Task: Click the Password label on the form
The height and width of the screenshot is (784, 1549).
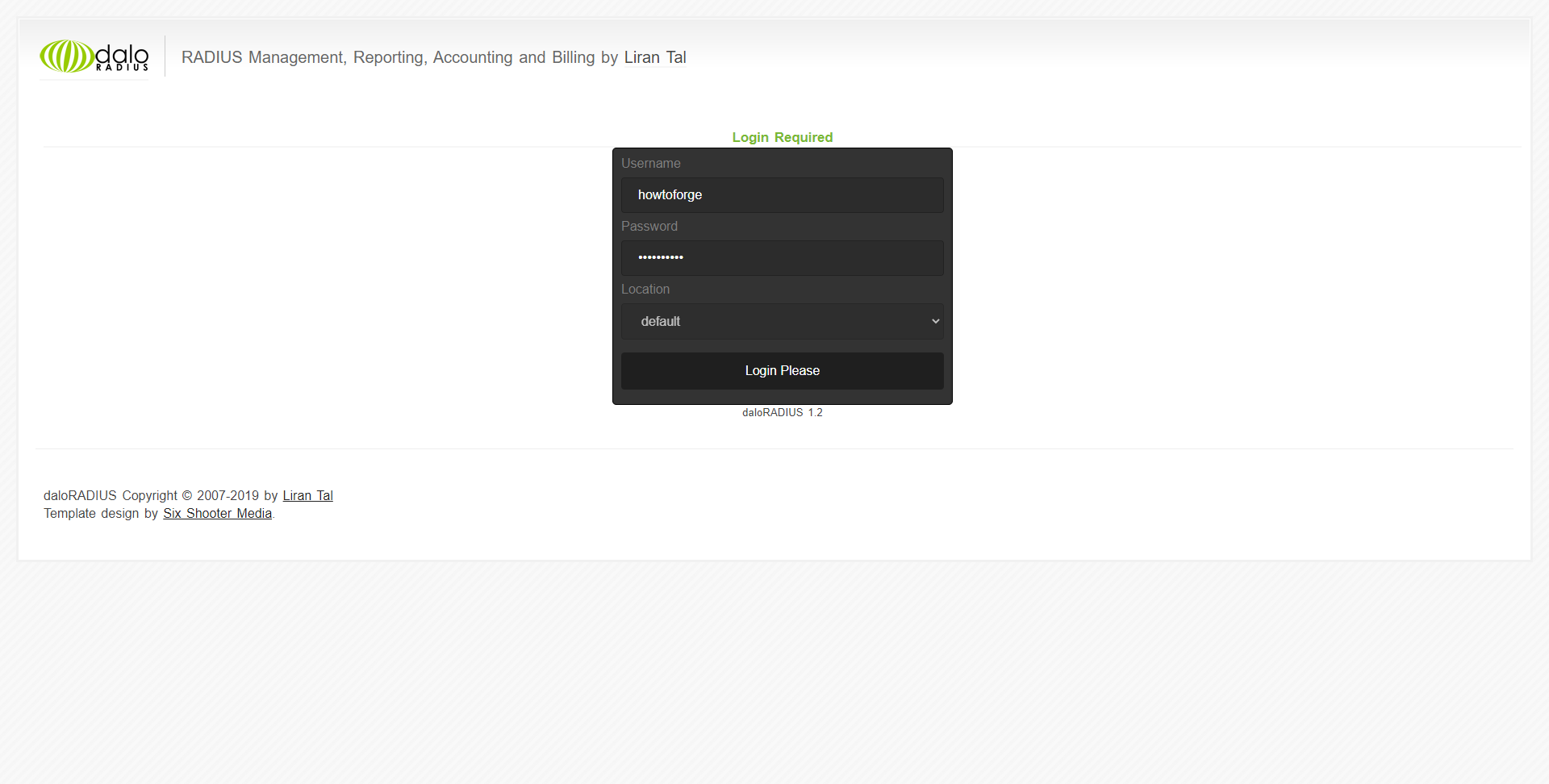Action: 649,226
